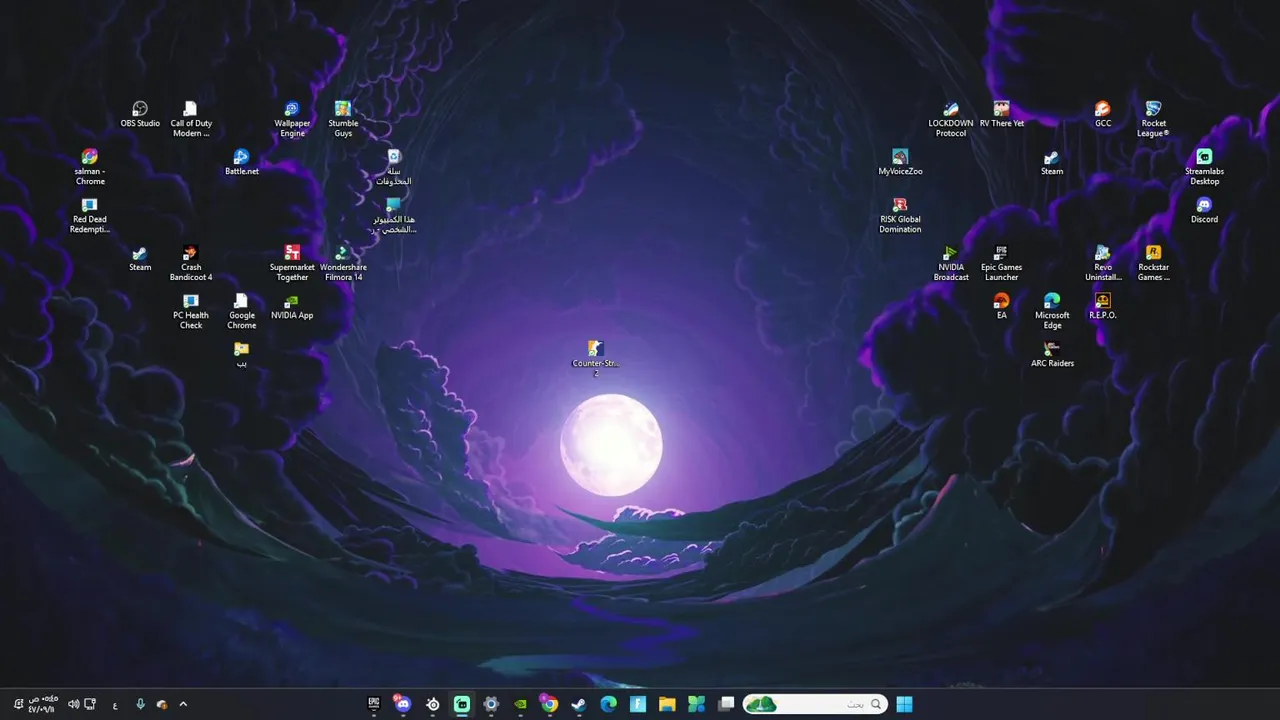Viewport: 1280px width, 720px height.
Task: Open the SteelSeries taskbar icon
Action: 433,704
